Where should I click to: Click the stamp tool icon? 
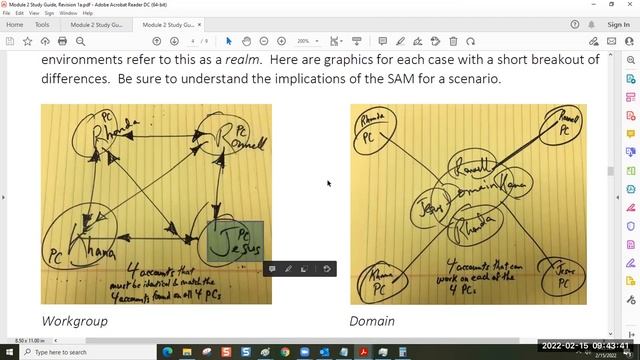[436, 41]
